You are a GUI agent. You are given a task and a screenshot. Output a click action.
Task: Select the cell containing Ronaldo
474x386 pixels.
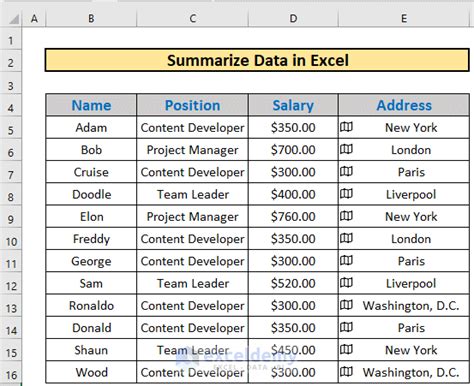point(91,306)
